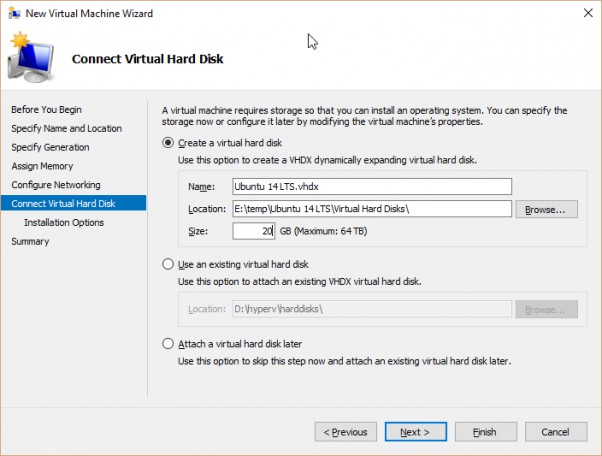
Task: Go to Installation Options sub-step
Action: (64, 222)
